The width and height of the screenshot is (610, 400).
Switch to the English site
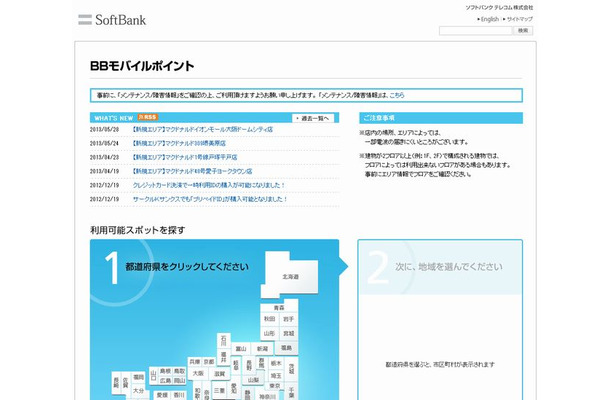488,19
